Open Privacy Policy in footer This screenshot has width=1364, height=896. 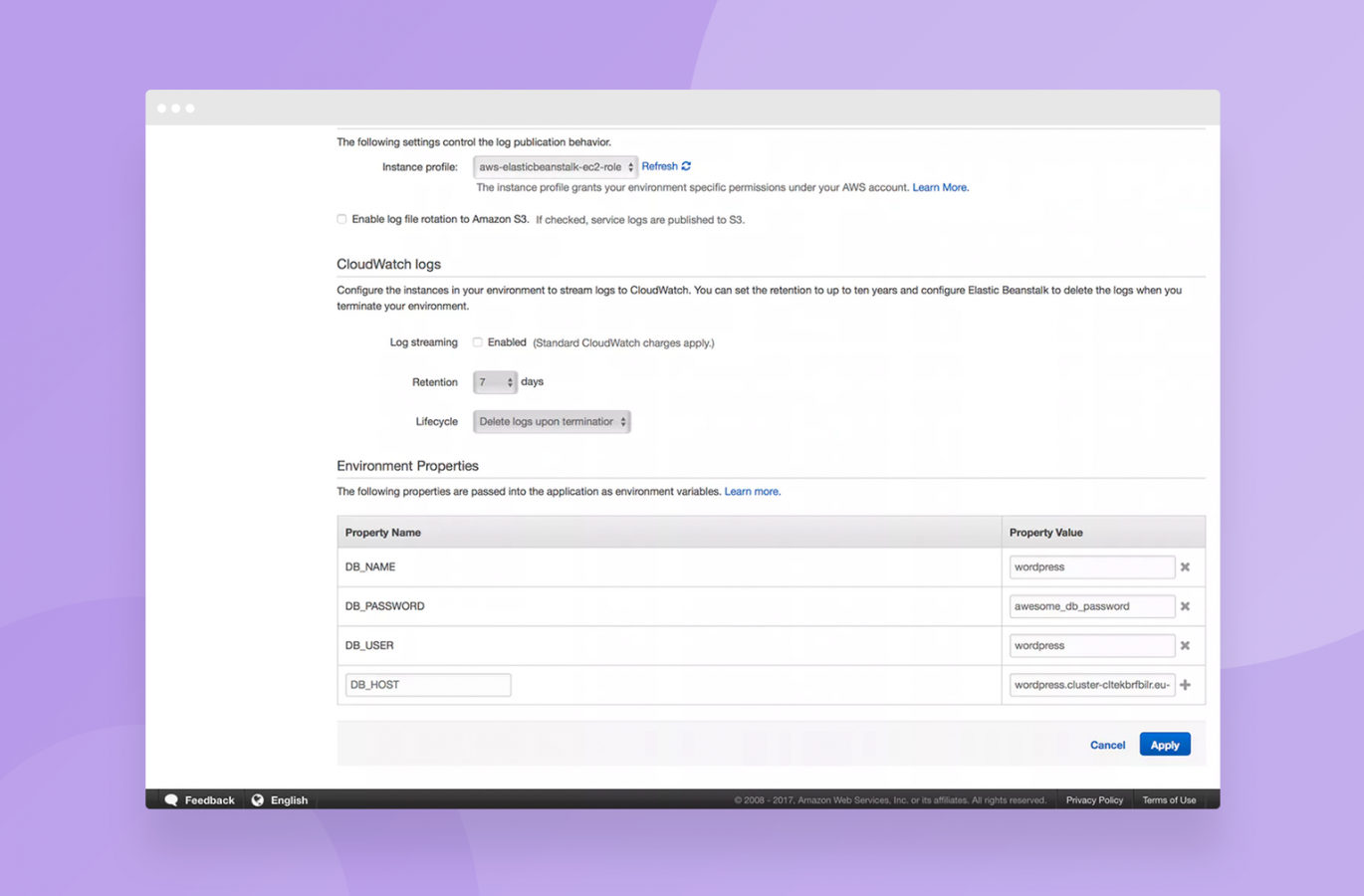coord(1094,800)
